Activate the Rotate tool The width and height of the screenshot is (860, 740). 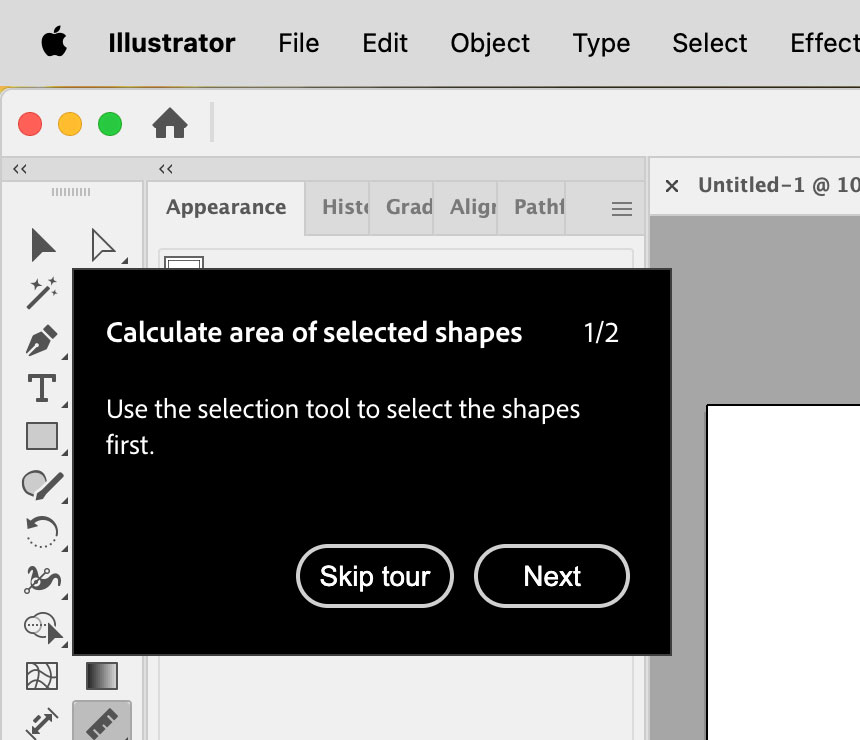click(40, 532)
